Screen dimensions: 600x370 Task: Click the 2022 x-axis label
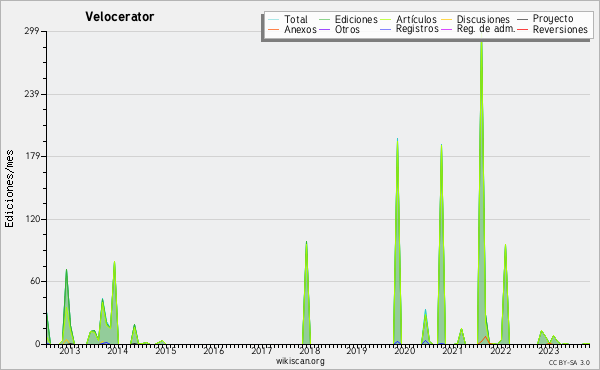501,351
